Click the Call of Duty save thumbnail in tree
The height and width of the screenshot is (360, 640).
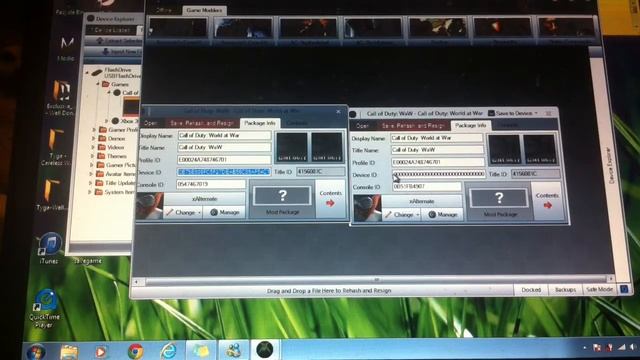[x=131, y=106]
